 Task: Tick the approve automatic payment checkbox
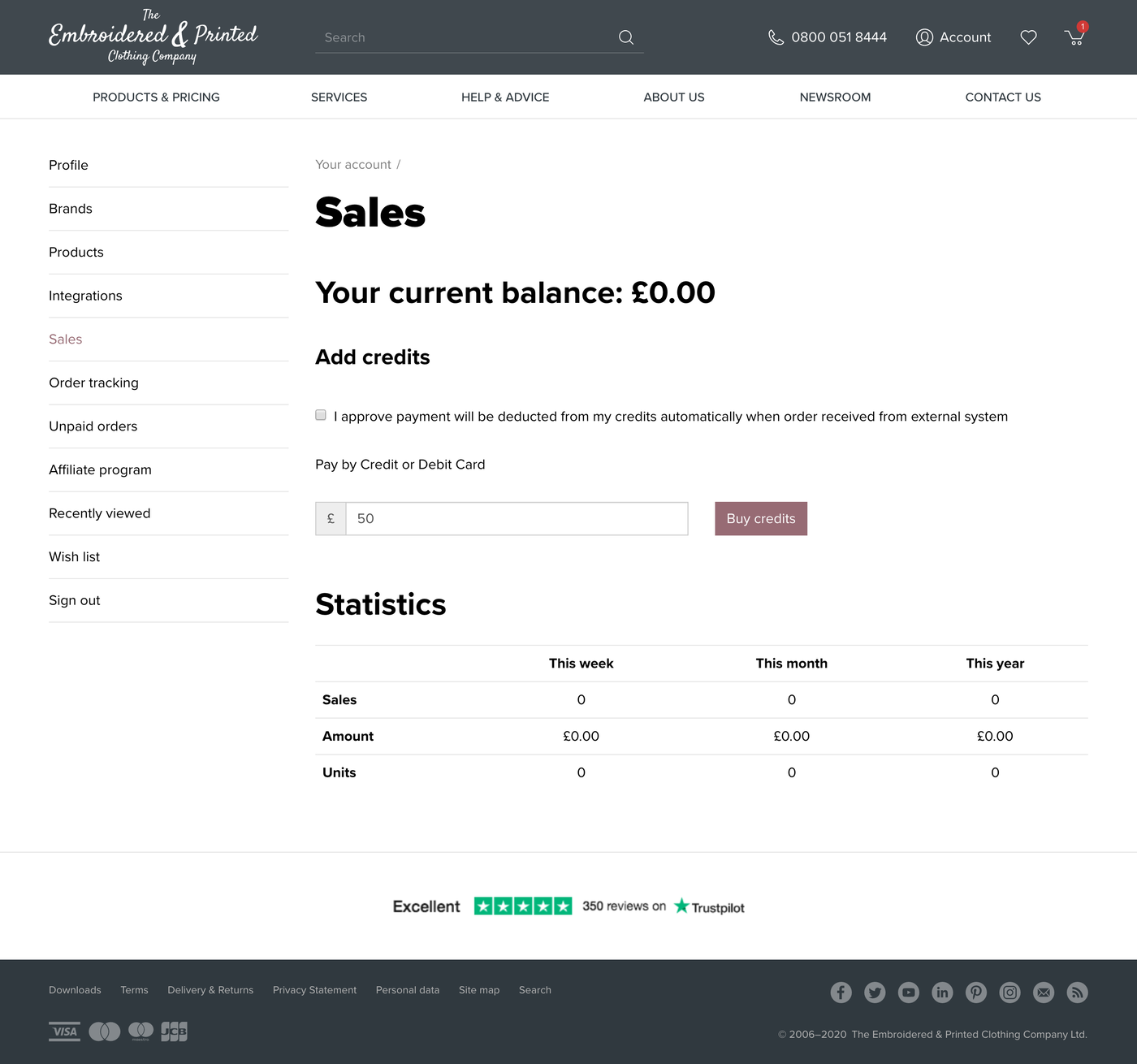coord(321,415)
